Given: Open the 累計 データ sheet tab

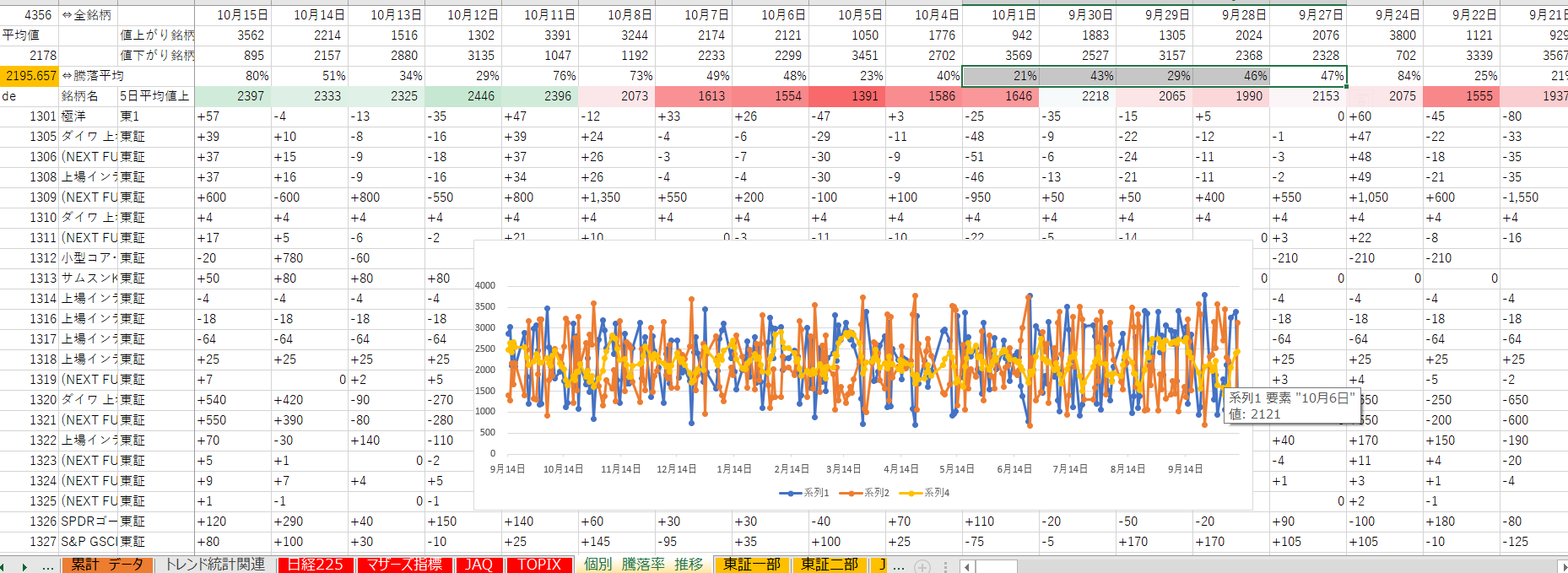Looking at the screenshot, I should tap(107, 565).
